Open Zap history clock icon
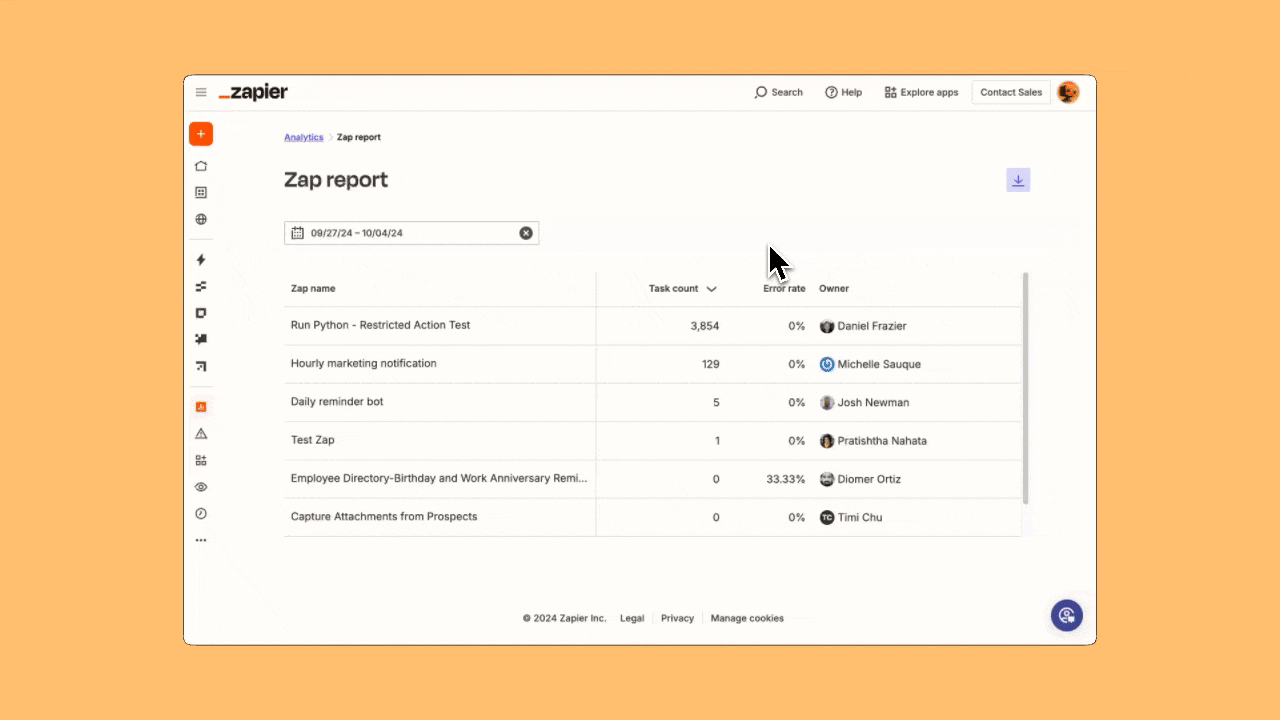Image resolution: width=1280 pixels, height=720 pixels. tap(201, 513)
